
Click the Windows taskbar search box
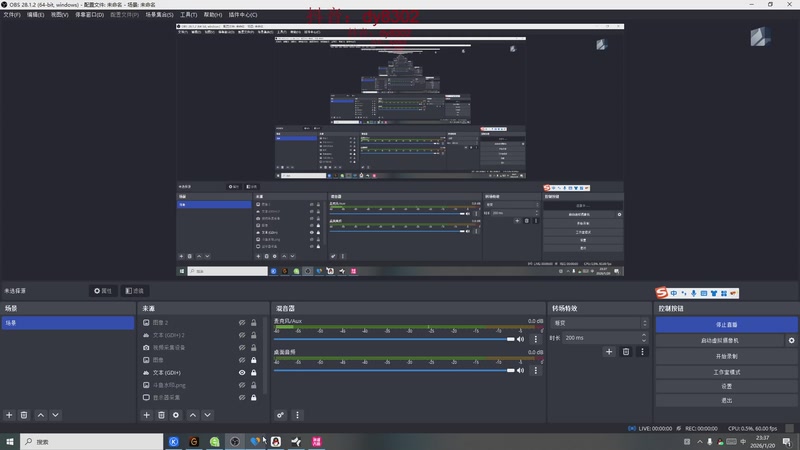click(92, 441)
